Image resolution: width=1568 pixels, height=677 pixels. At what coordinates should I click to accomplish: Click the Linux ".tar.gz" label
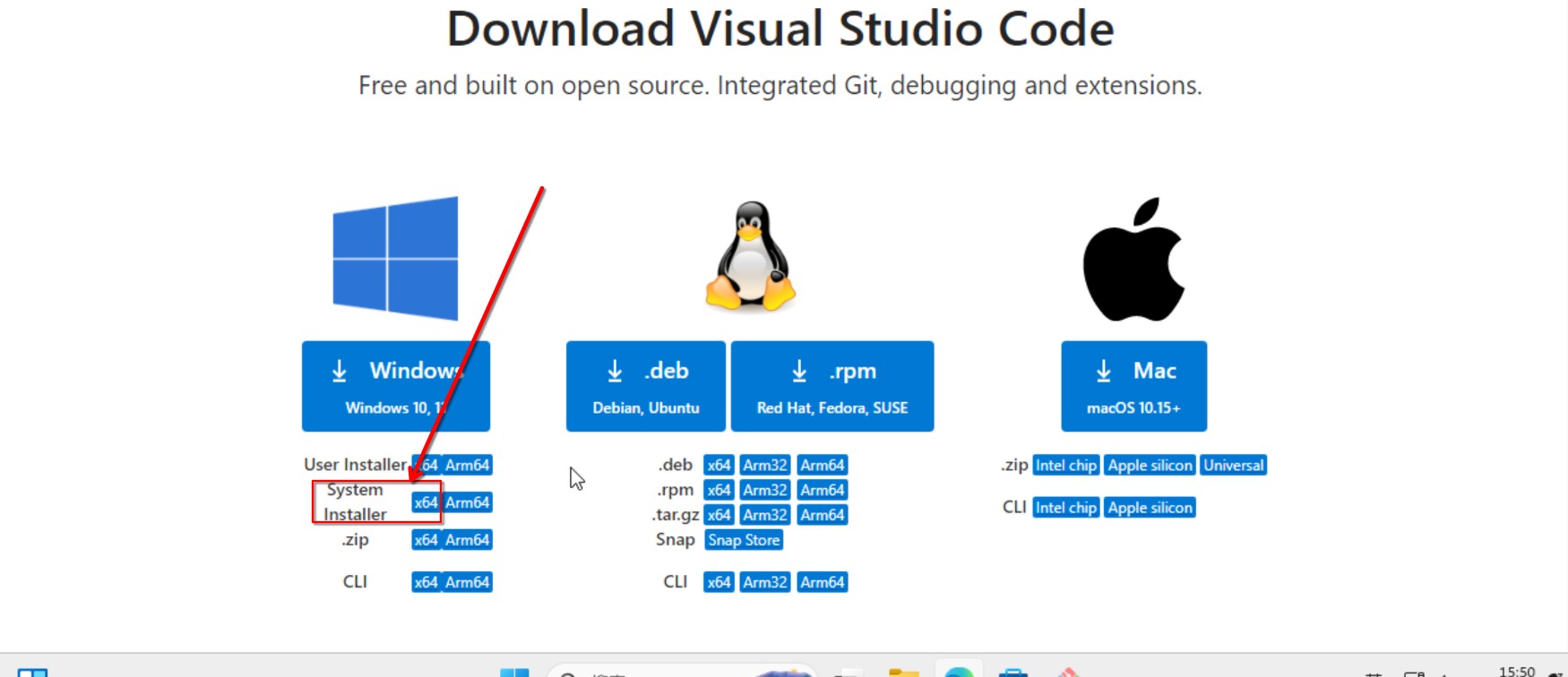676,515
